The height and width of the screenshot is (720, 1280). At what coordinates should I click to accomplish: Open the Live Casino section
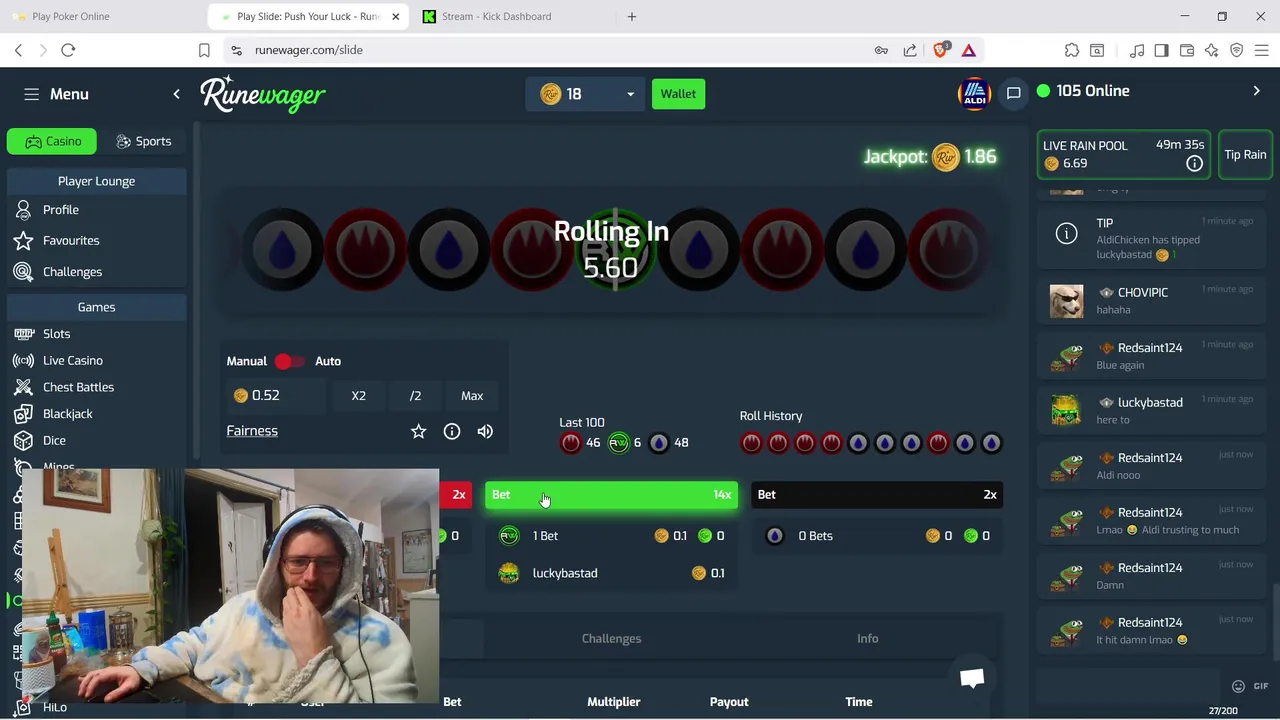[73, 361]
